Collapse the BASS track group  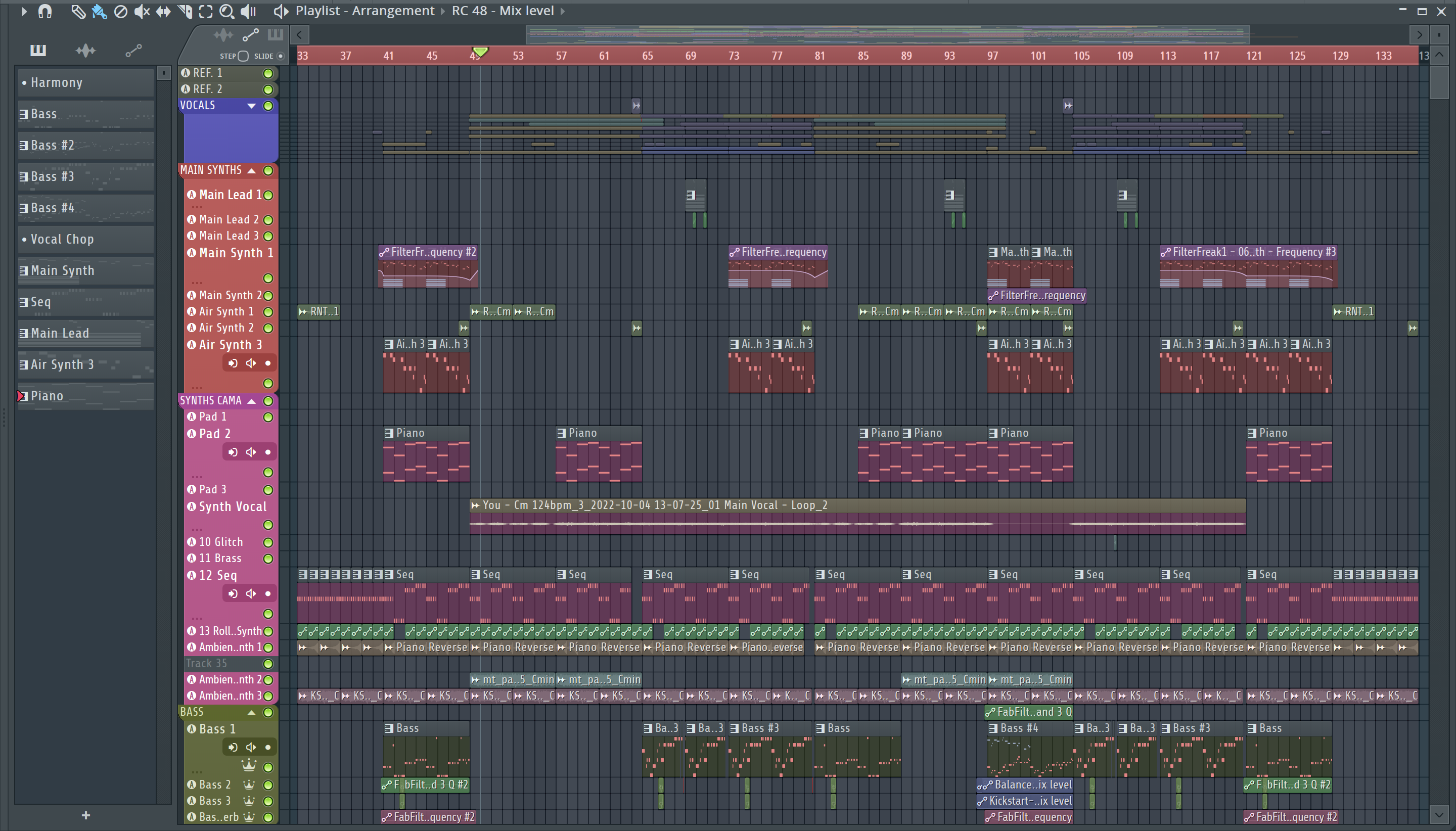click(251, 712)
